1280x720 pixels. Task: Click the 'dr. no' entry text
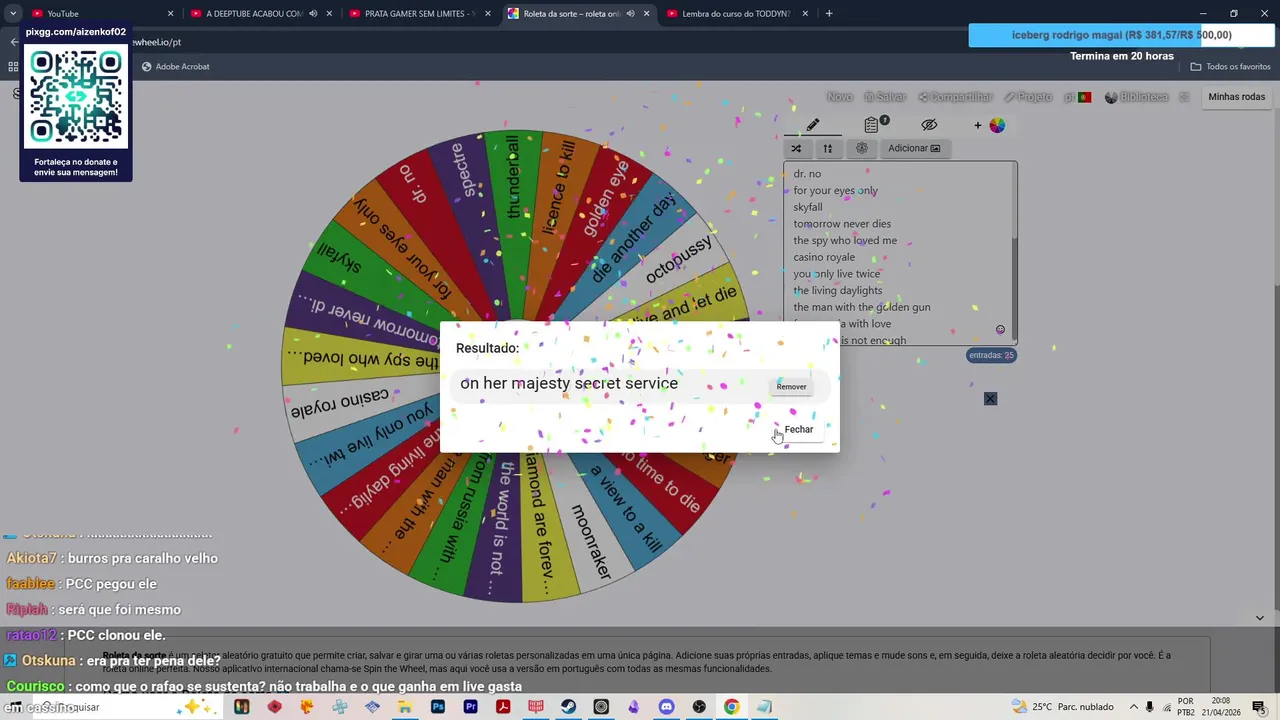point(807,174)
